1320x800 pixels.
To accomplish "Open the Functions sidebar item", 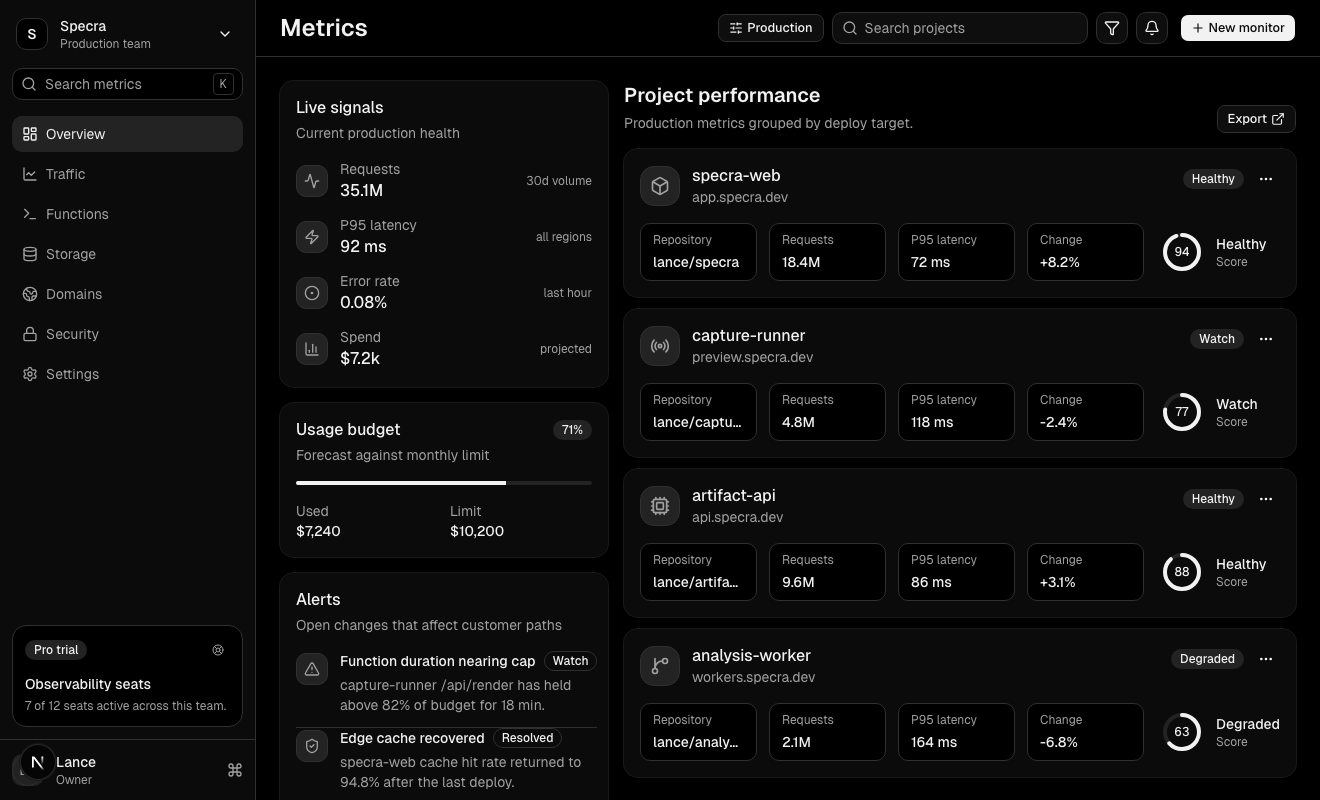I will (77, 214).
